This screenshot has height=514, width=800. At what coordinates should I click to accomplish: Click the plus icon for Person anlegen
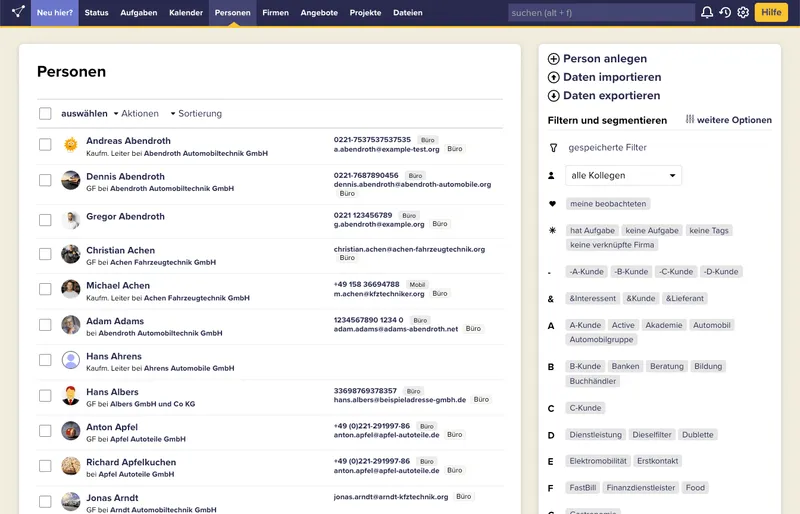(x=554, y=59)
